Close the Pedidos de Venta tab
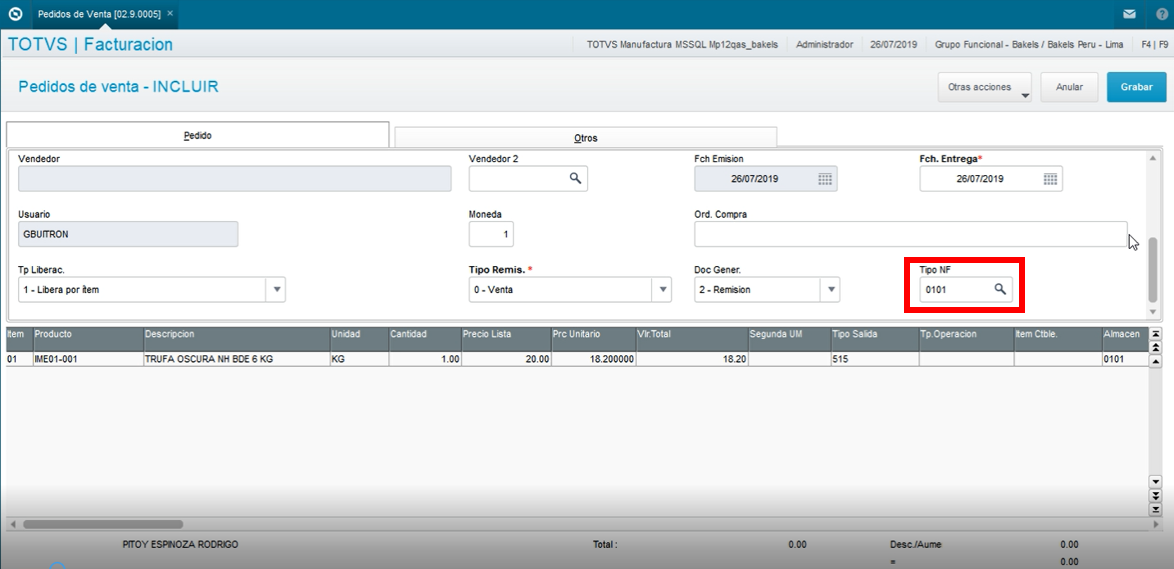Screen dimensions: 1174x569 (x=171, y=13)
